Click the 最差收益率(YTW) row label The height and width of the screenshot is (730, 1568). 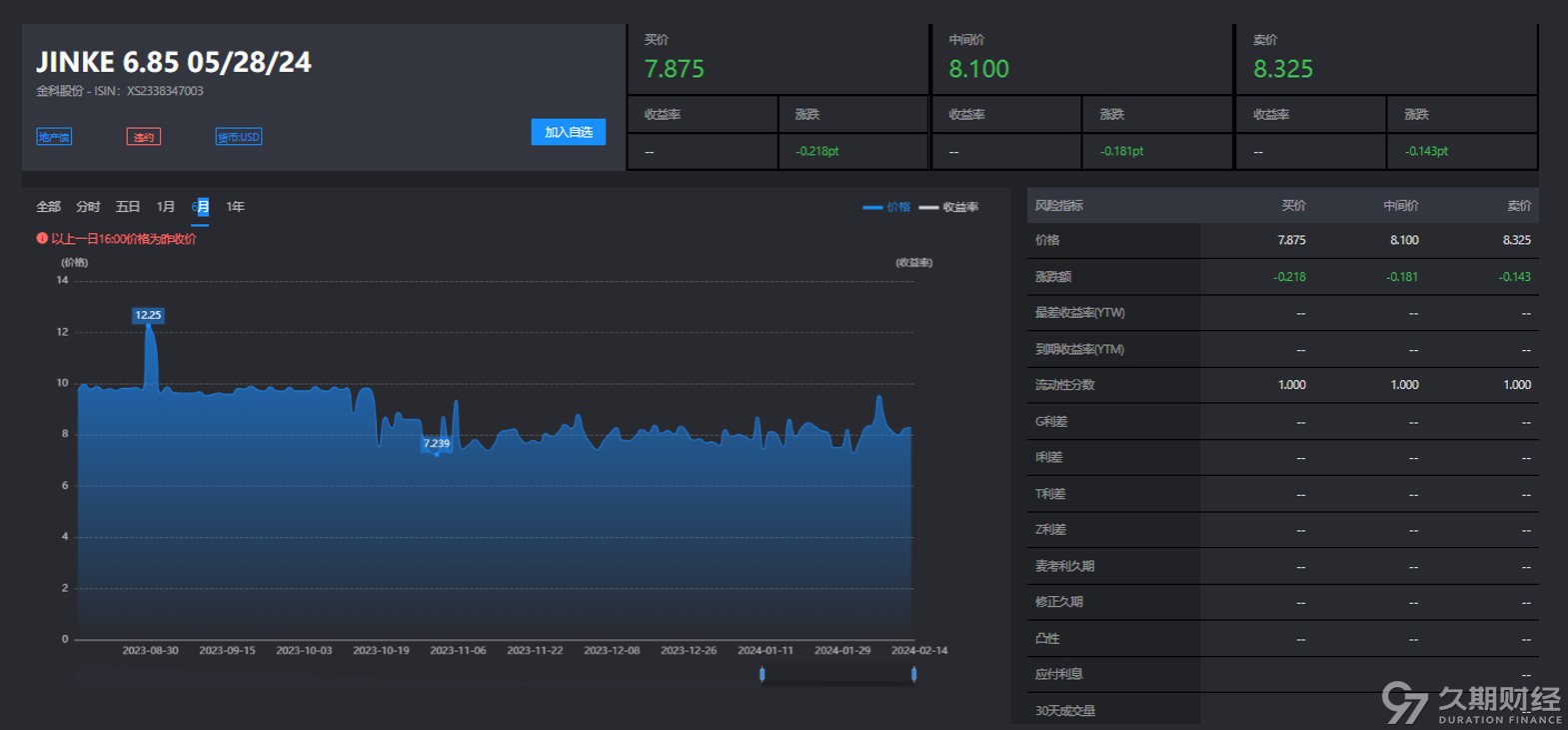(x=1080, y=313)
